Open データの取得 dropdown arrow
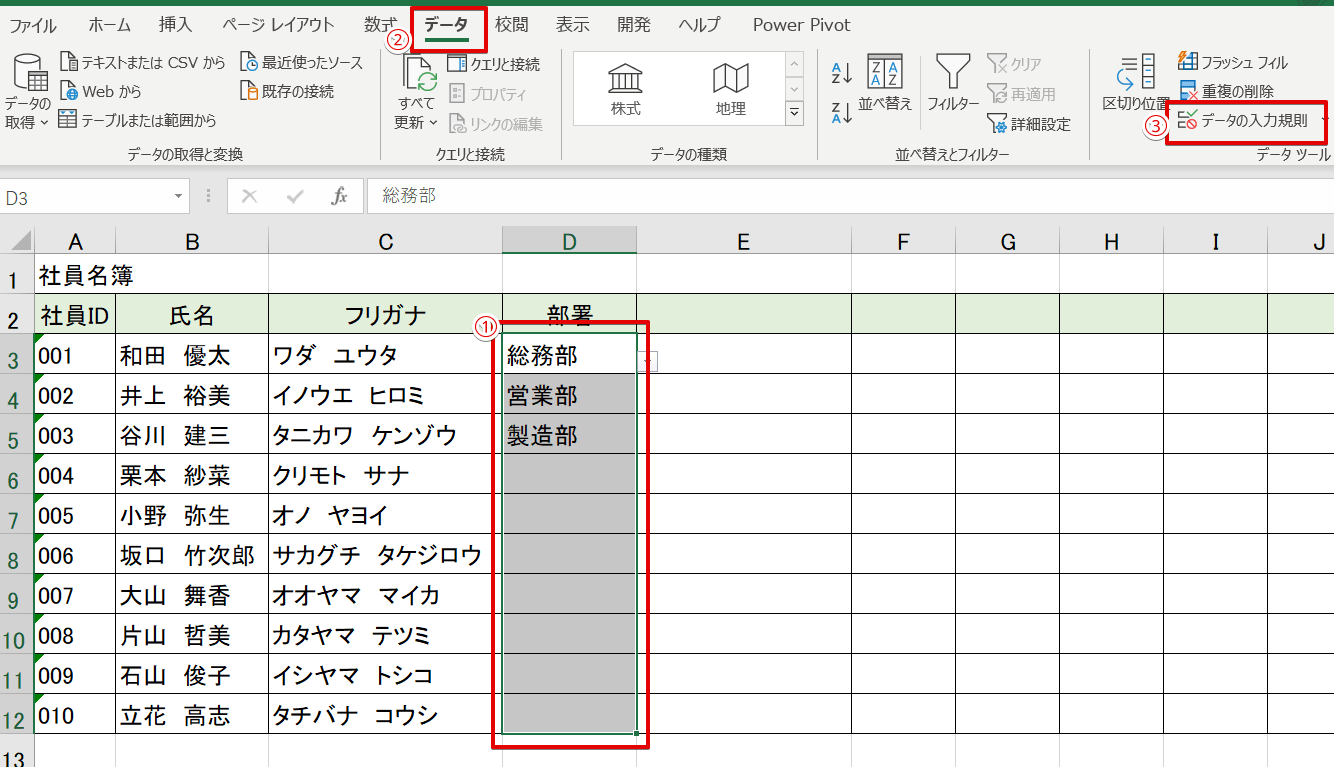This screenshot has width=1334, height=767. 45,123
